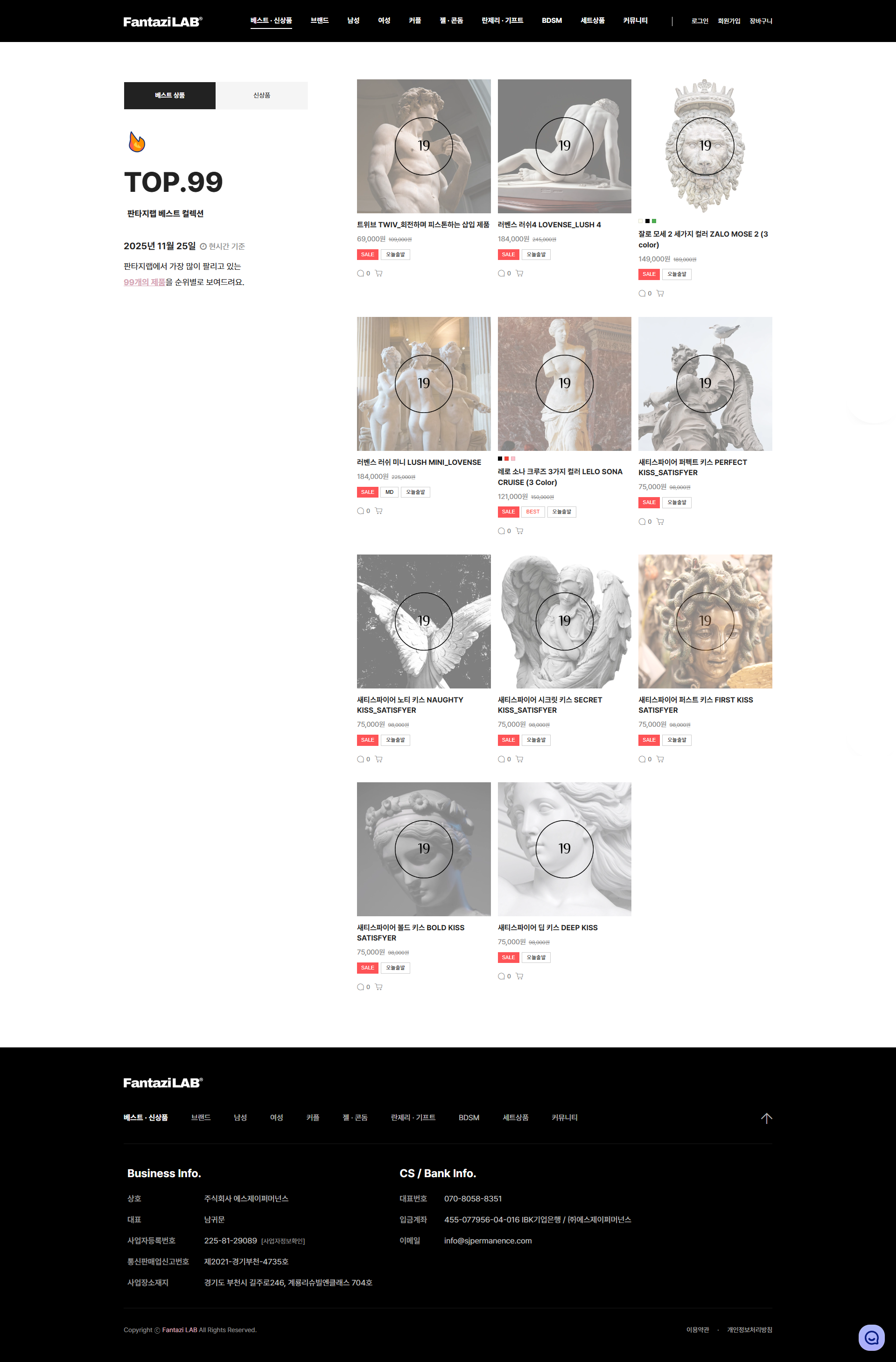
Task: Click cart icon under NAUGHTY KISS product
Action: pos(379,759)
